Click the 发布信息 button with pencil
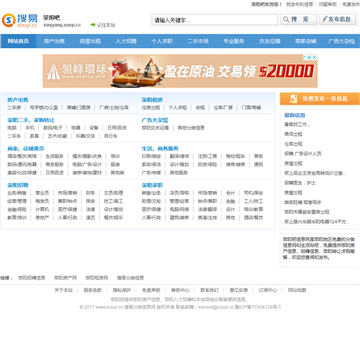 (x=337, y=19)
